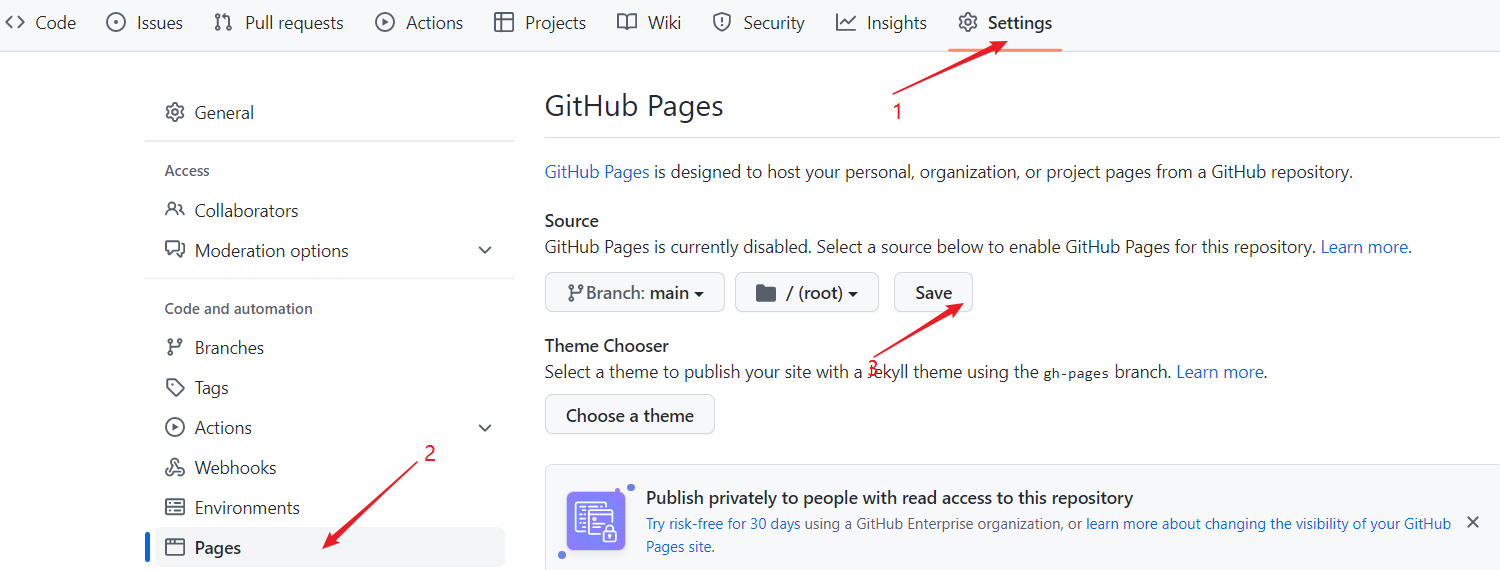
Task: Open the / (root) folder dropdown
Action: tap(807, 293)
